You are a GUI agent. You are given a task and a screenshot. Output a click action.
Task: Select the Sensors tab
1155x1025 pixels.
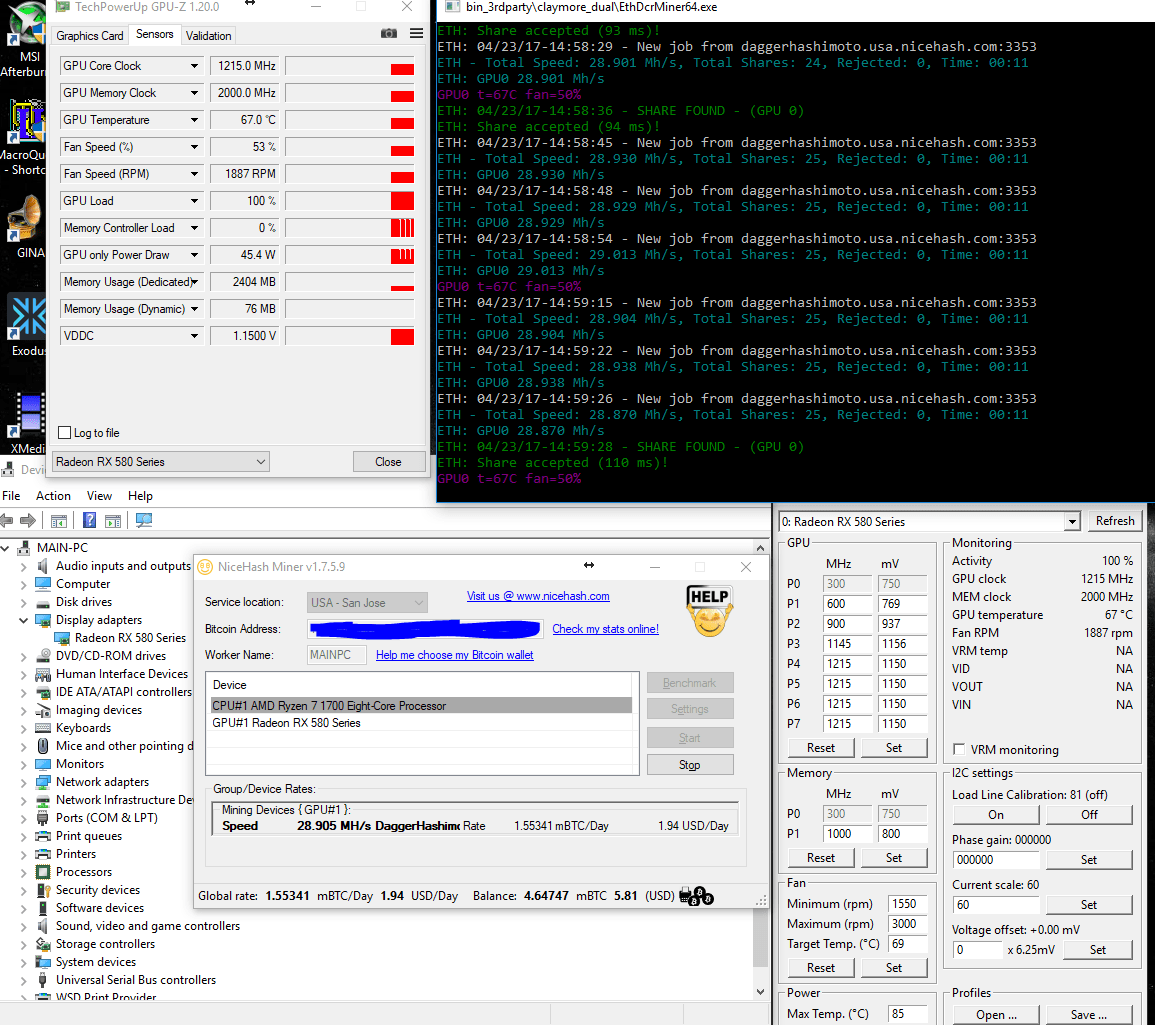pos(155,35)
